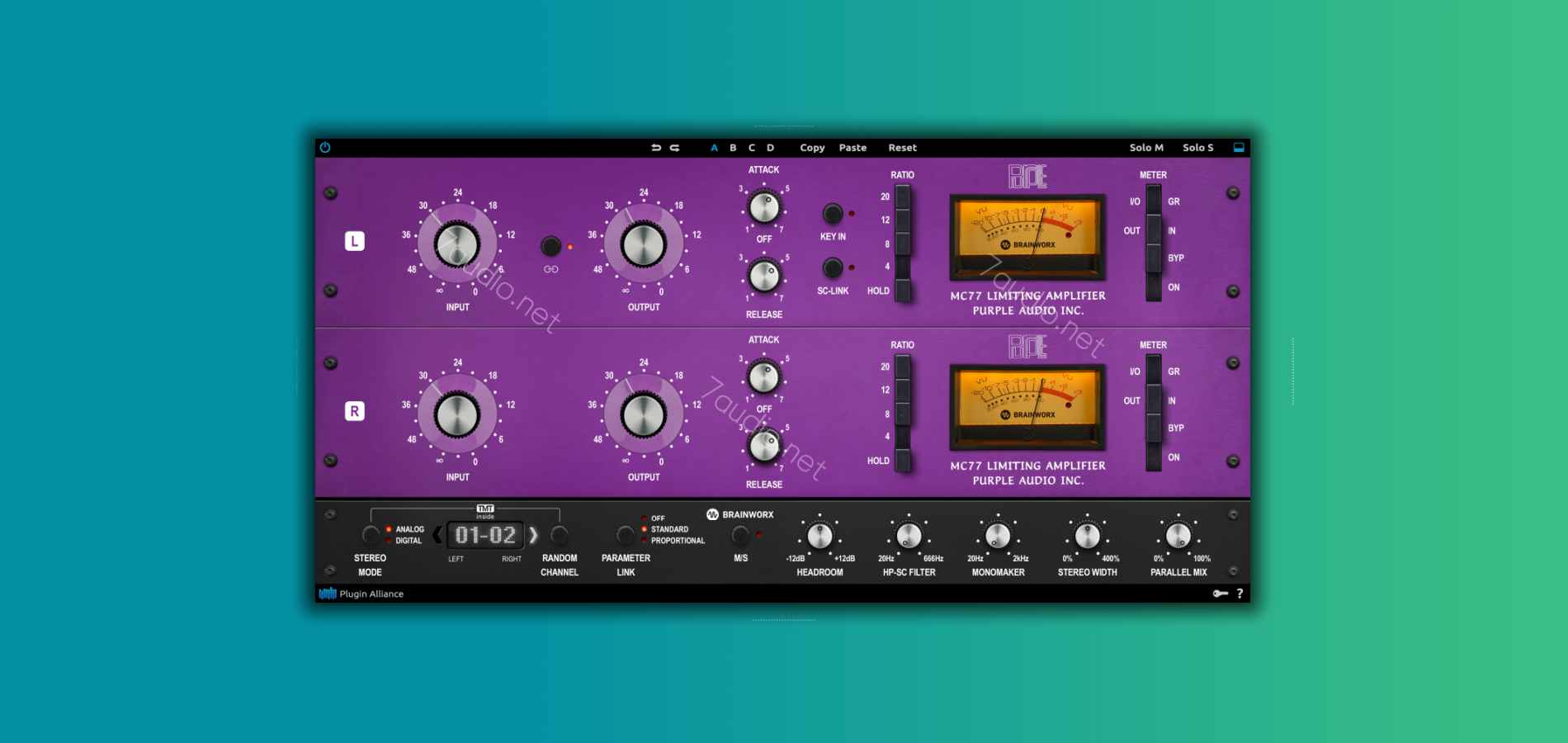This screenshot has width=1568, height=743.
Task: Select preset slot B
Action: (733, 148)
